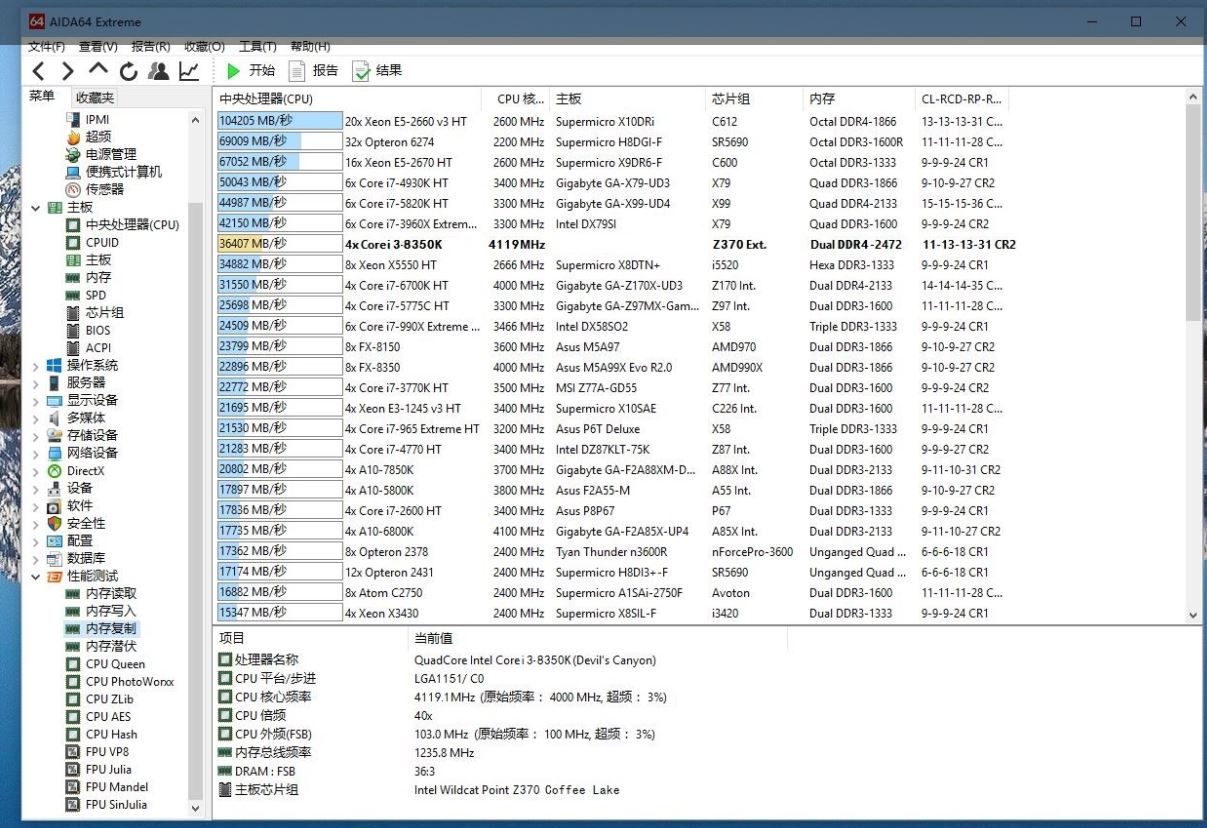The image size is (1207, 828).
Task: Collapse the 性能测试 benchmark tree node
Action: click(36, 576)
